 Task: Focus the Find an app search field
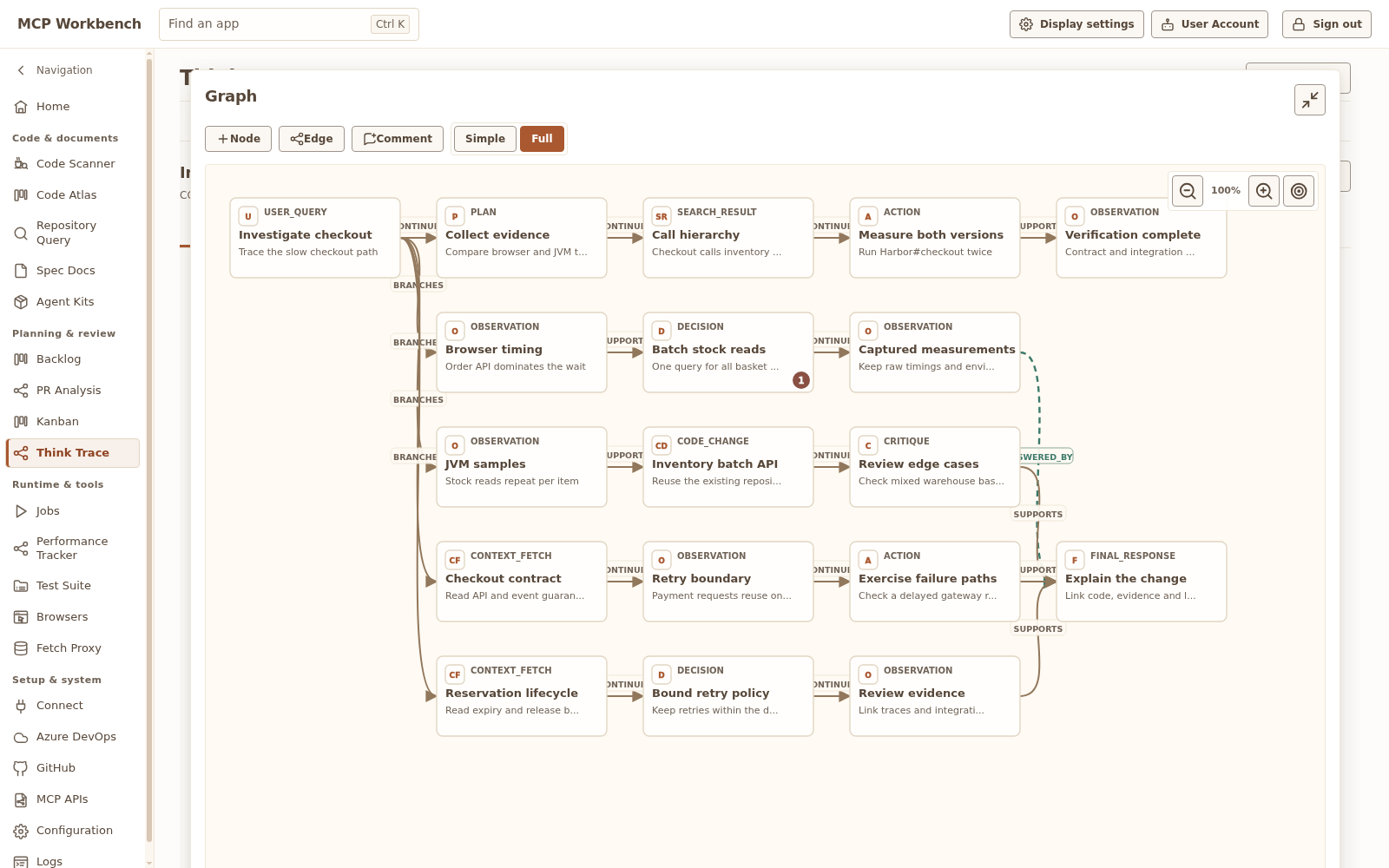click(x=288, y=24)
